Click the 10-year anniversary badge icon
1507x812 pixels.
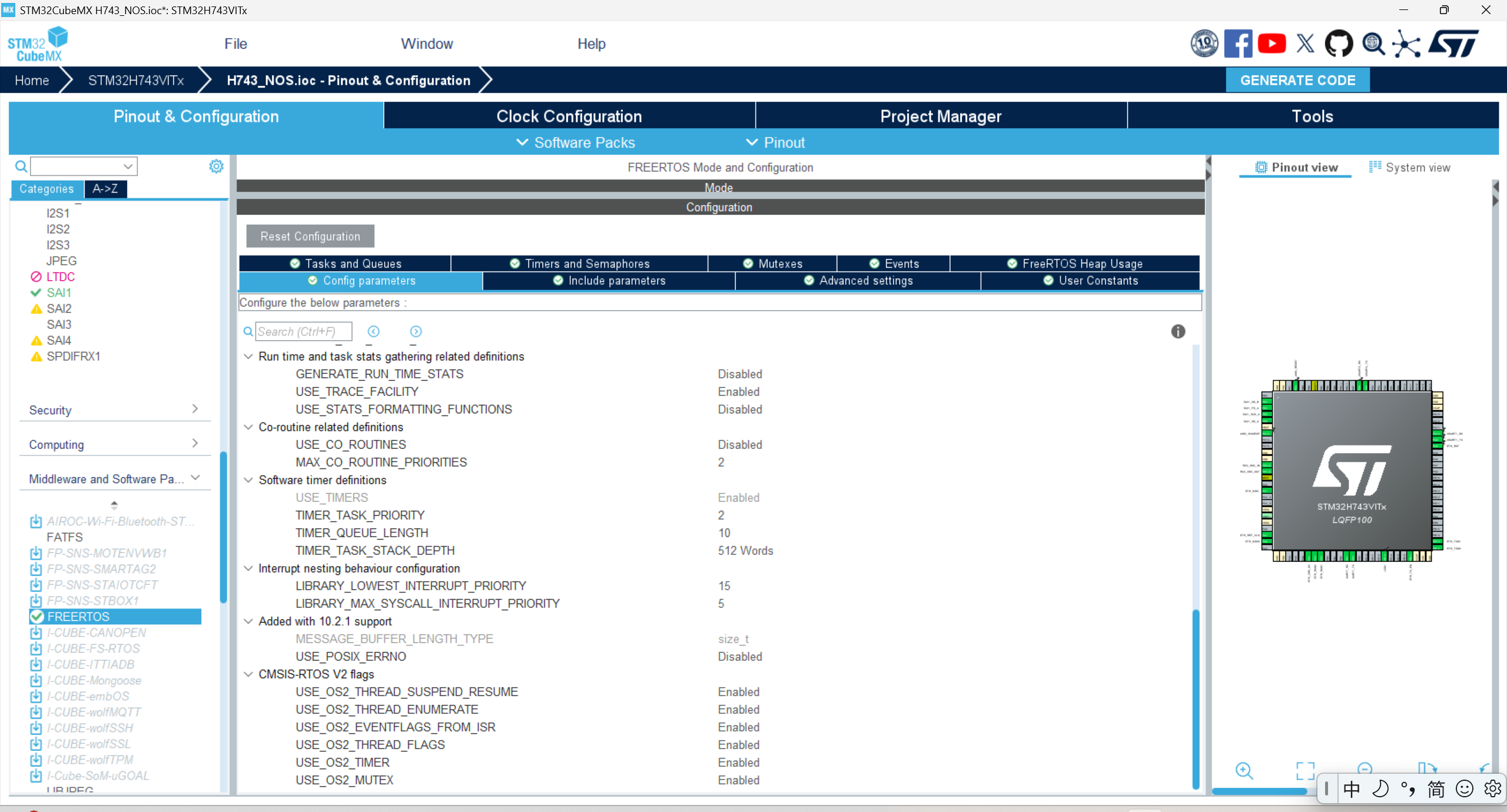pyautogui.click(x=1204, y=44)
